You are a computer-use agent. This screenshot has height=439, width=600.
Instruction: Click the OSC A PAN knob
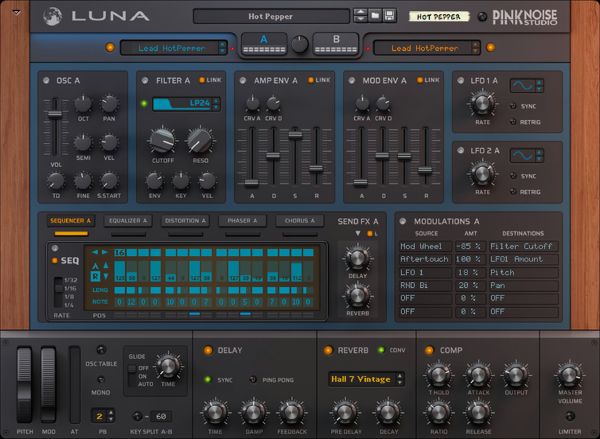pos(109,104)
